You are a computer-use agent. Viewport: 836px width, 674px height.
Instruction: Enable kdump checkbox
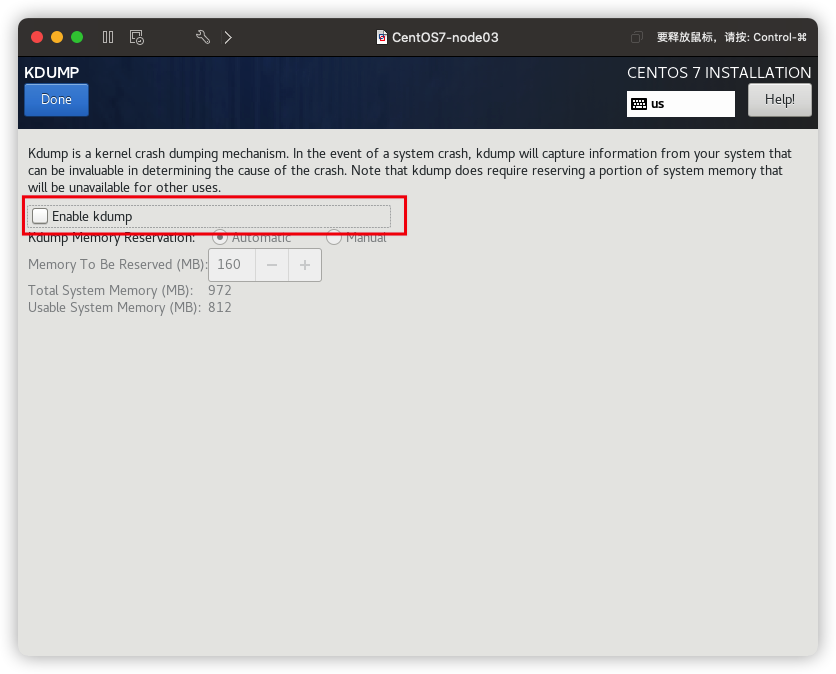(40, 216)
